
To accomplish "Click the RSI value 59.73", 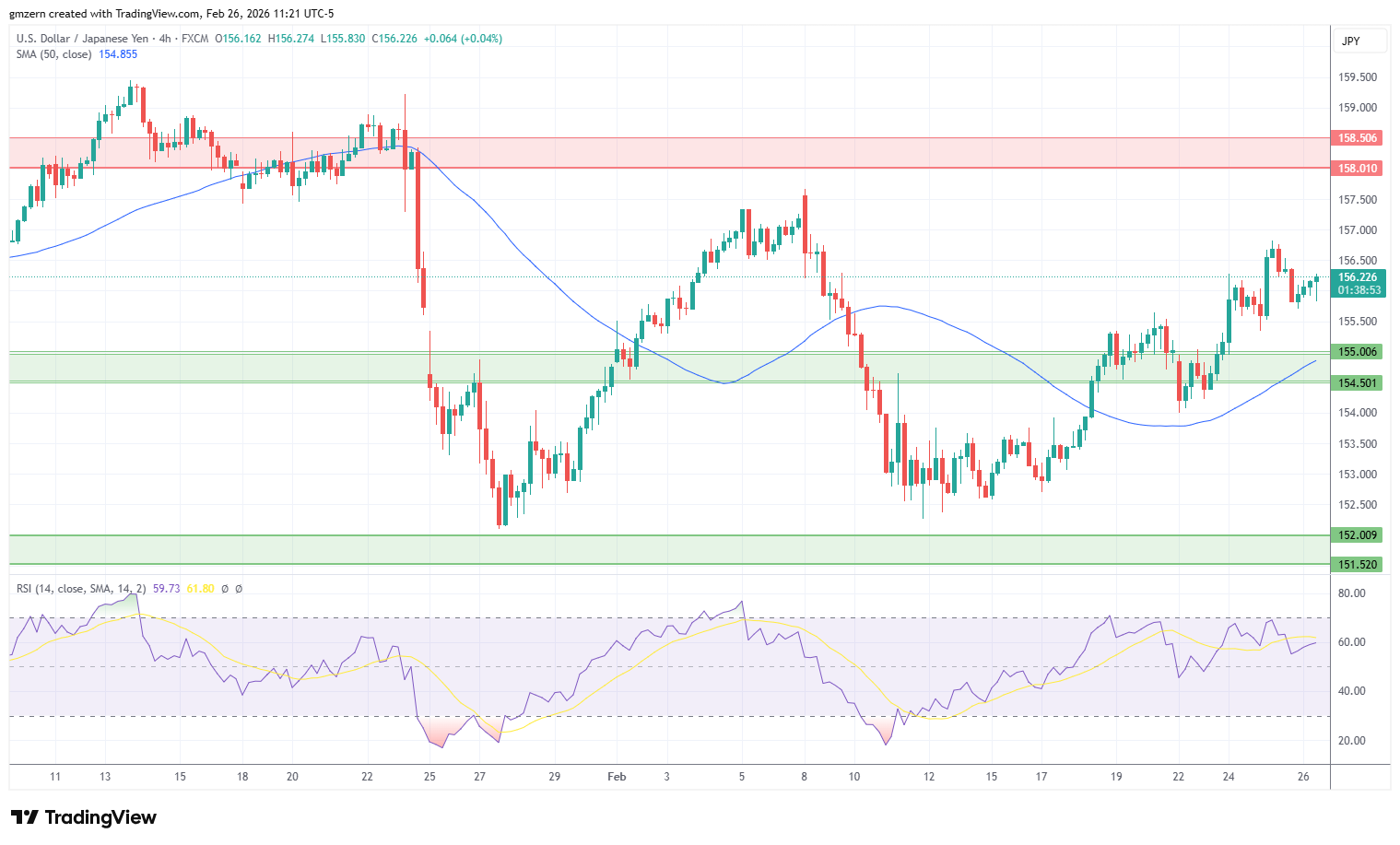I will [167, 589].
